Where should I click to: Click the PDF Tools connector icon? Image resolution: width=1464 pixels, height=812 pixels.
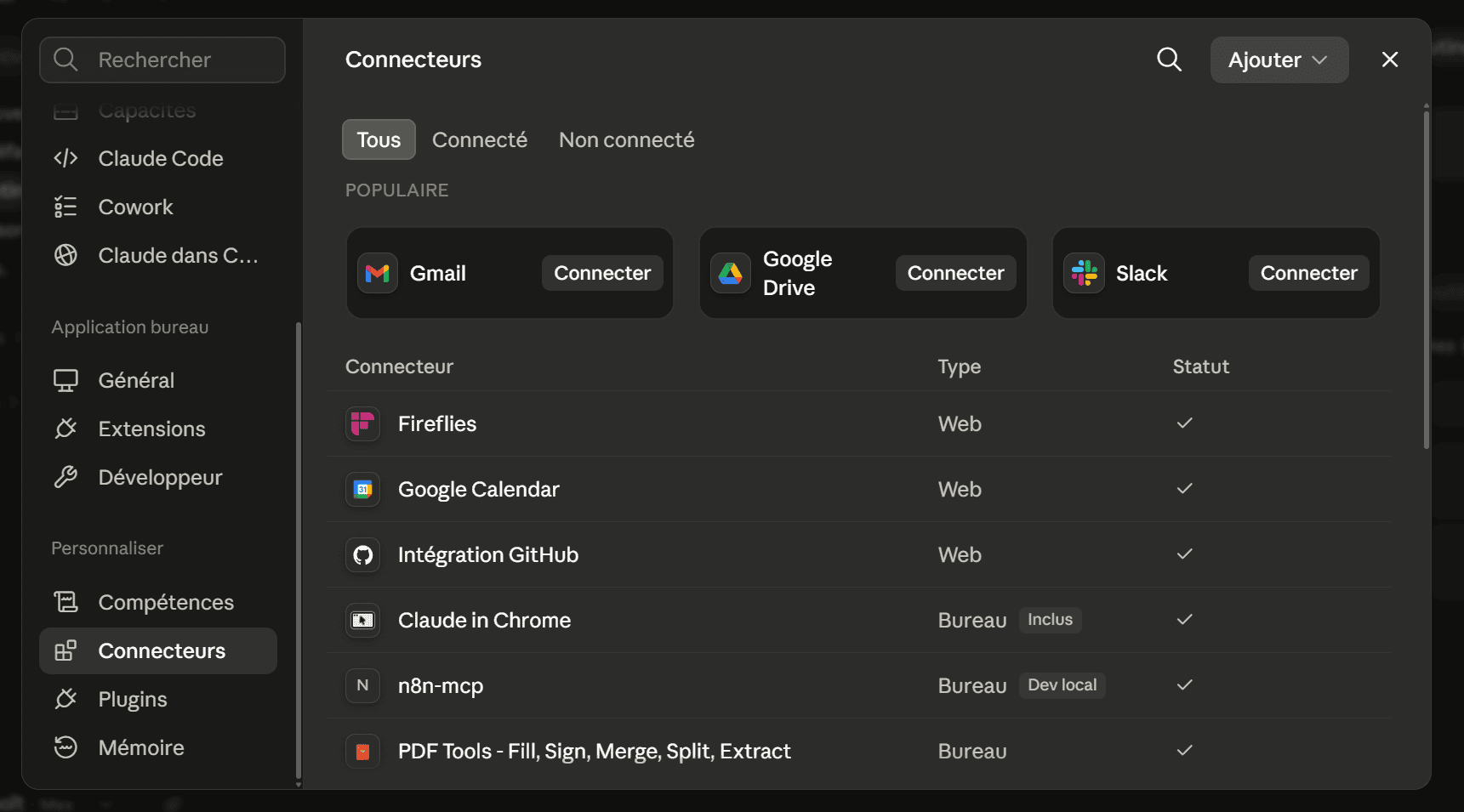(362, 751)
